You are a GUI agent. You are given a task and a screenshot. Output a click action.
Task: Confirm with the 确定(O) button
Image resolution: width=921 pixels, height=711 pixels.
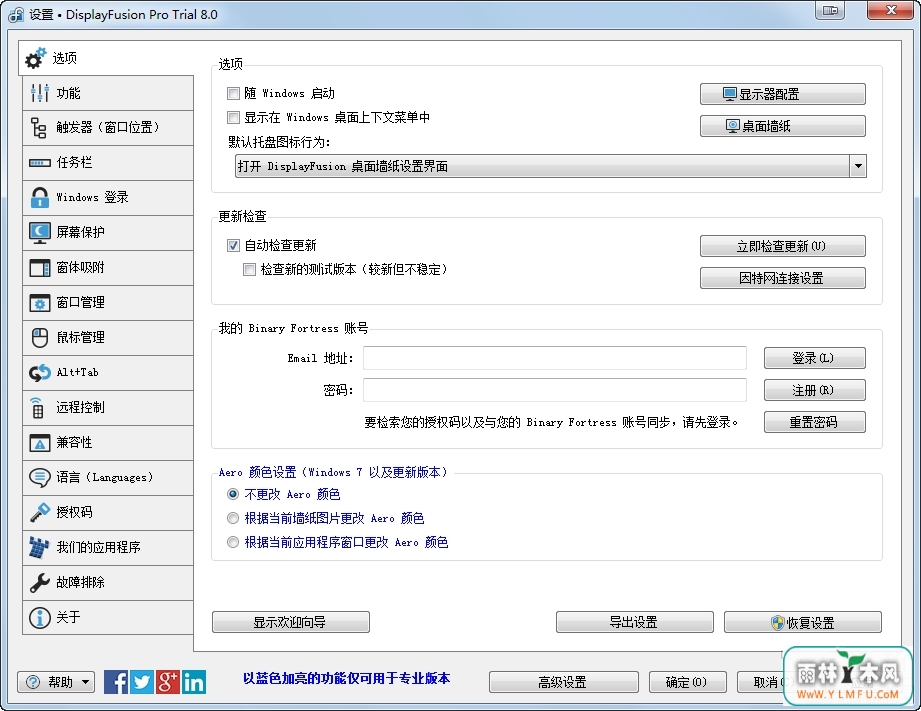688,682
